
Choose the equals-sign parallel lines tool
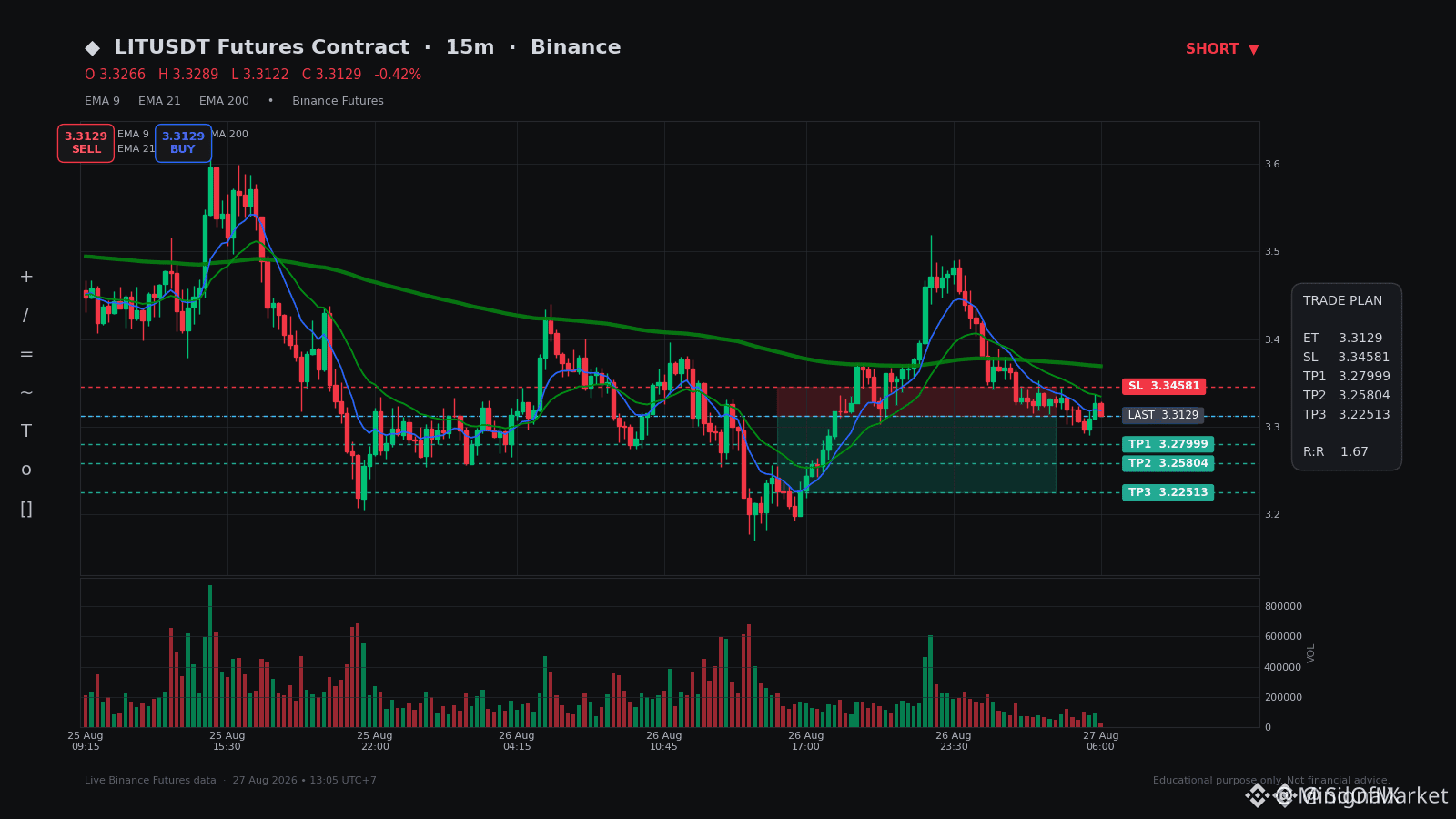click(26, 354)
